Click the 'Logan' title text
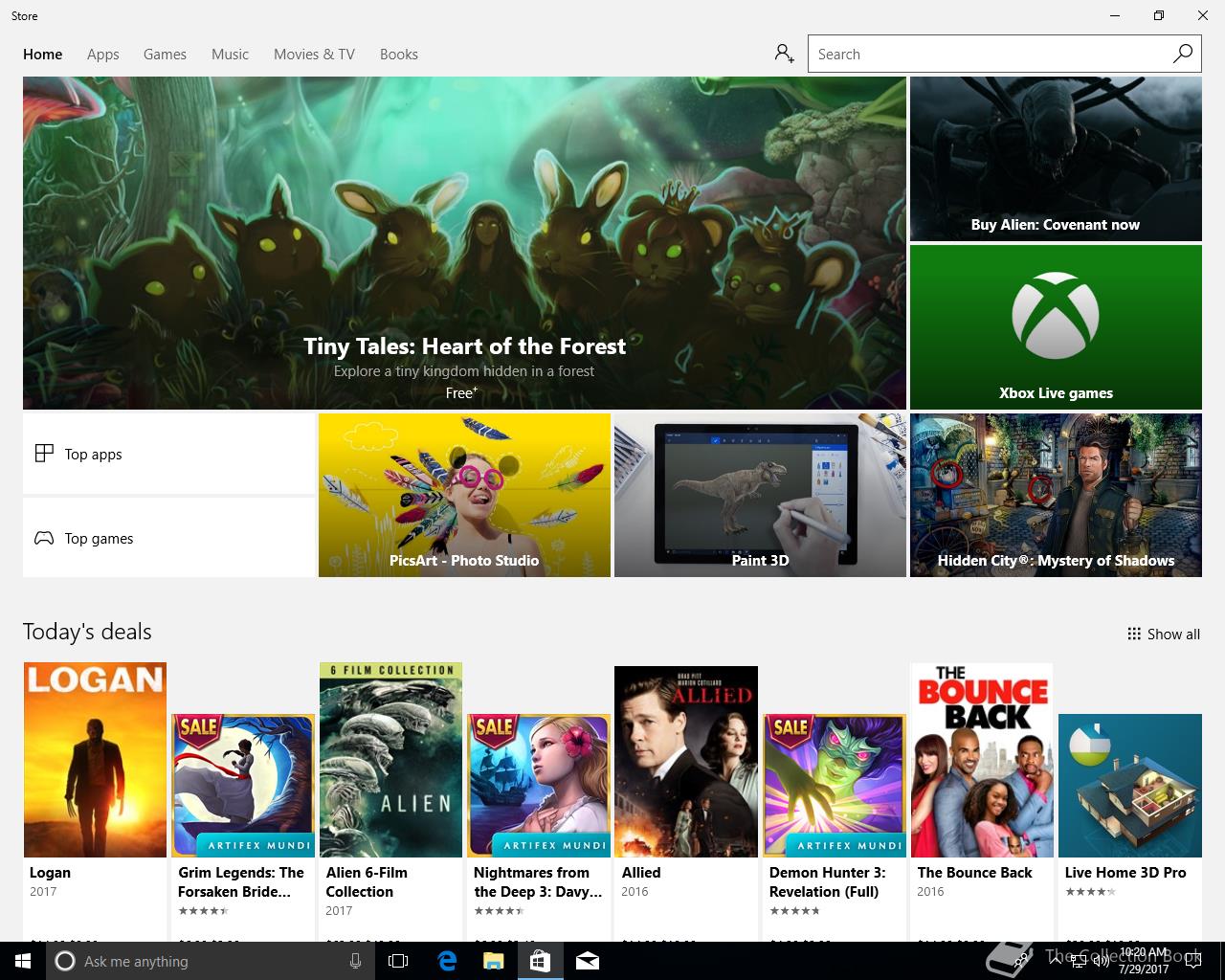Viewport: 1225px width, 980px height. [x=50, y=873]
